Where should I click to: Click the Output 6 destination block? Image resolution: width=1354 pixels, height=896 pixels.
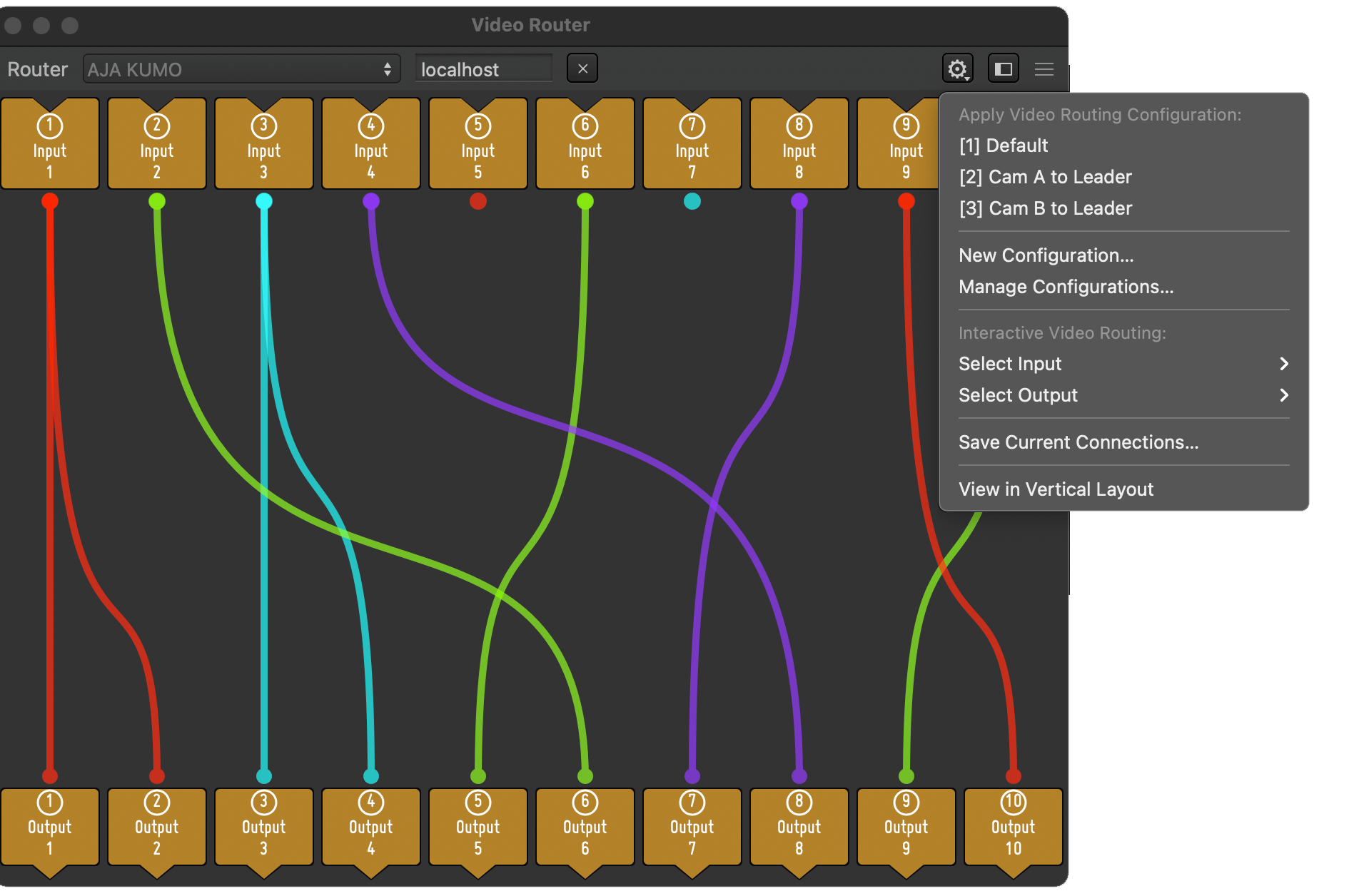tap(585, 828)
